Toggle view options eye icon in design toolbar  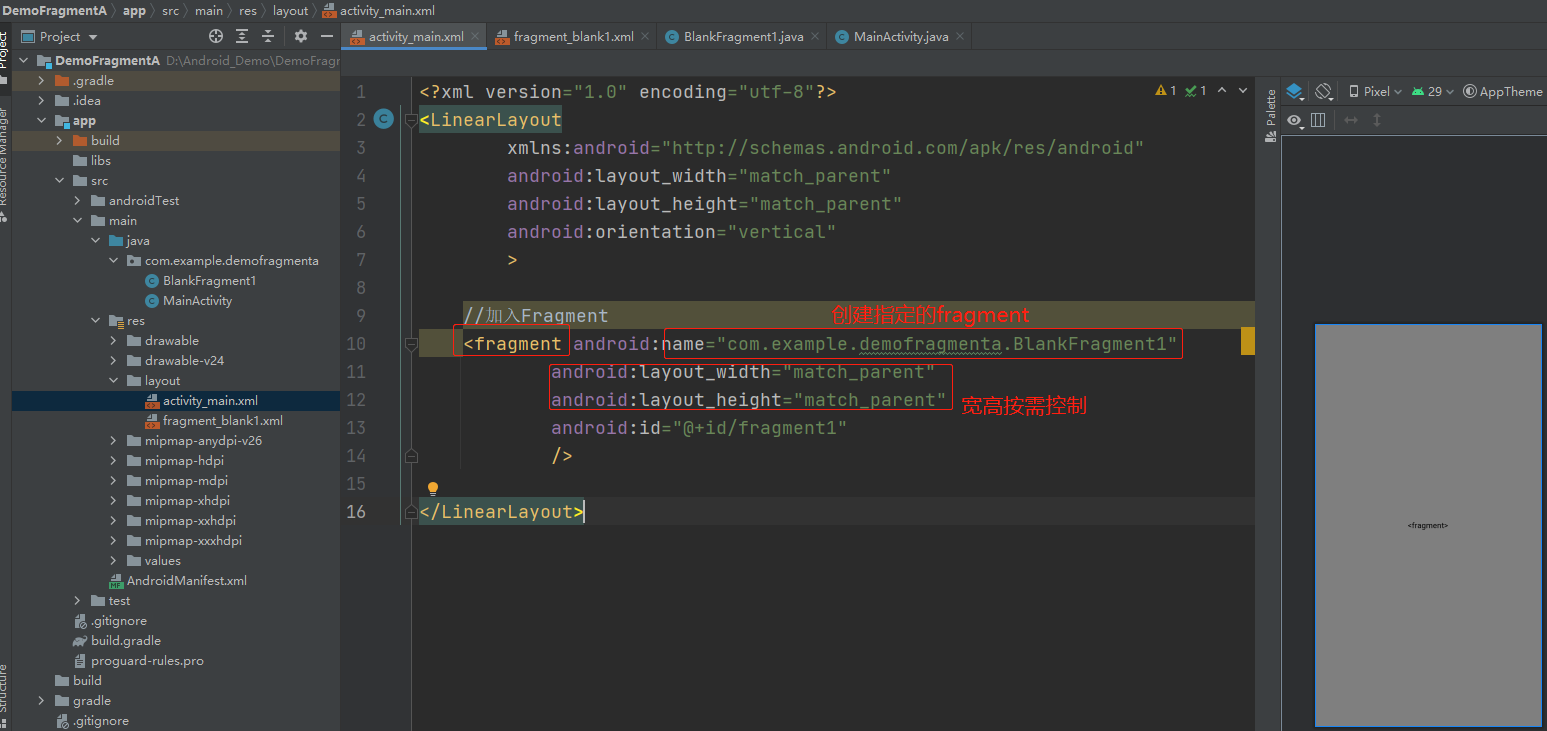pyautogui.click(x=1295, y=120)
